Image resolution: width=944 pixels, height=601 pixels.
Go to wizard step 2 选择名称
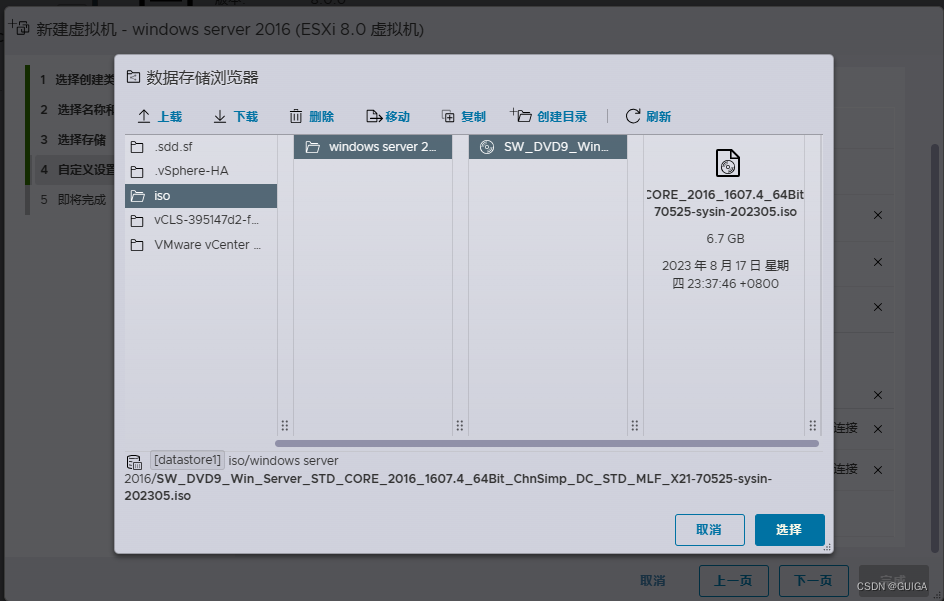(x=77, y=110)
